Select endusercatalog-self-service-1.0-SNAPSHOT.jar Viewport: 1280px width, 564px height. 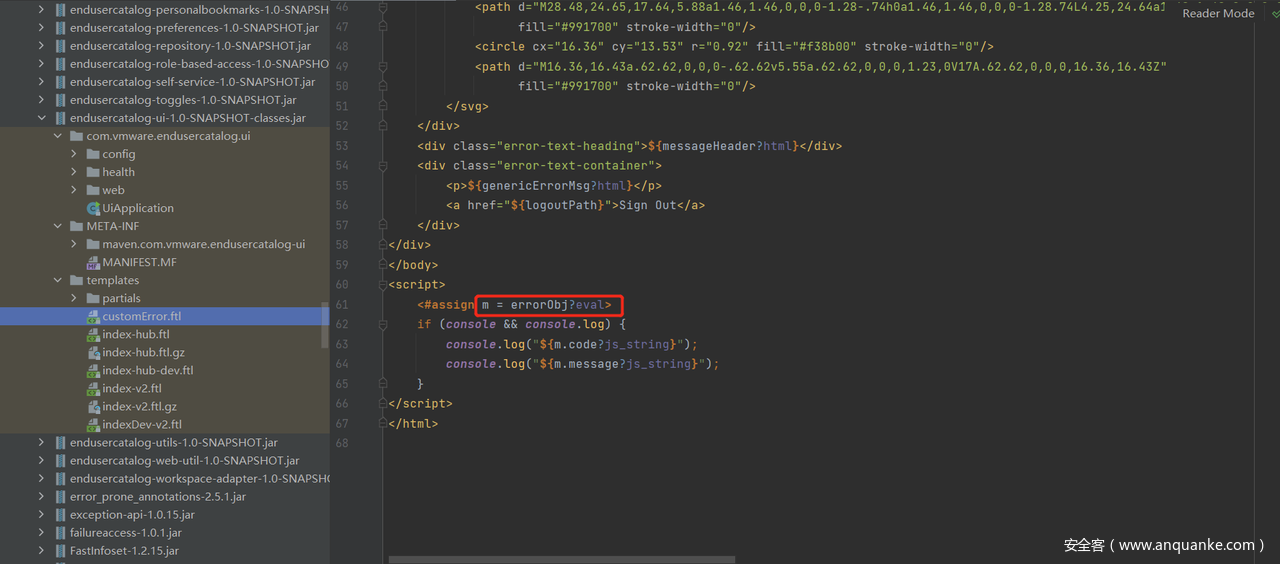192,82
